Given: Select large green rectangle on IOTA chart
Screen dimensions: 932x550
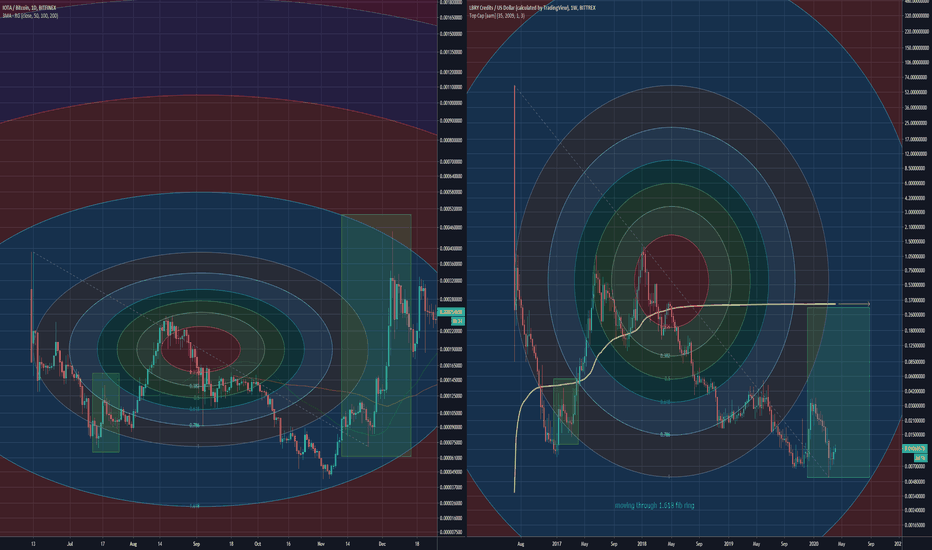Looking at the screenshot, I should point(376,335).
